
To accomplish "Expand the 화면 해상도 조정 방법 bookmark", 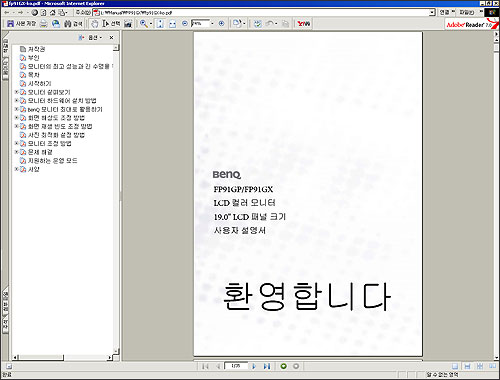I will point(16,117).
